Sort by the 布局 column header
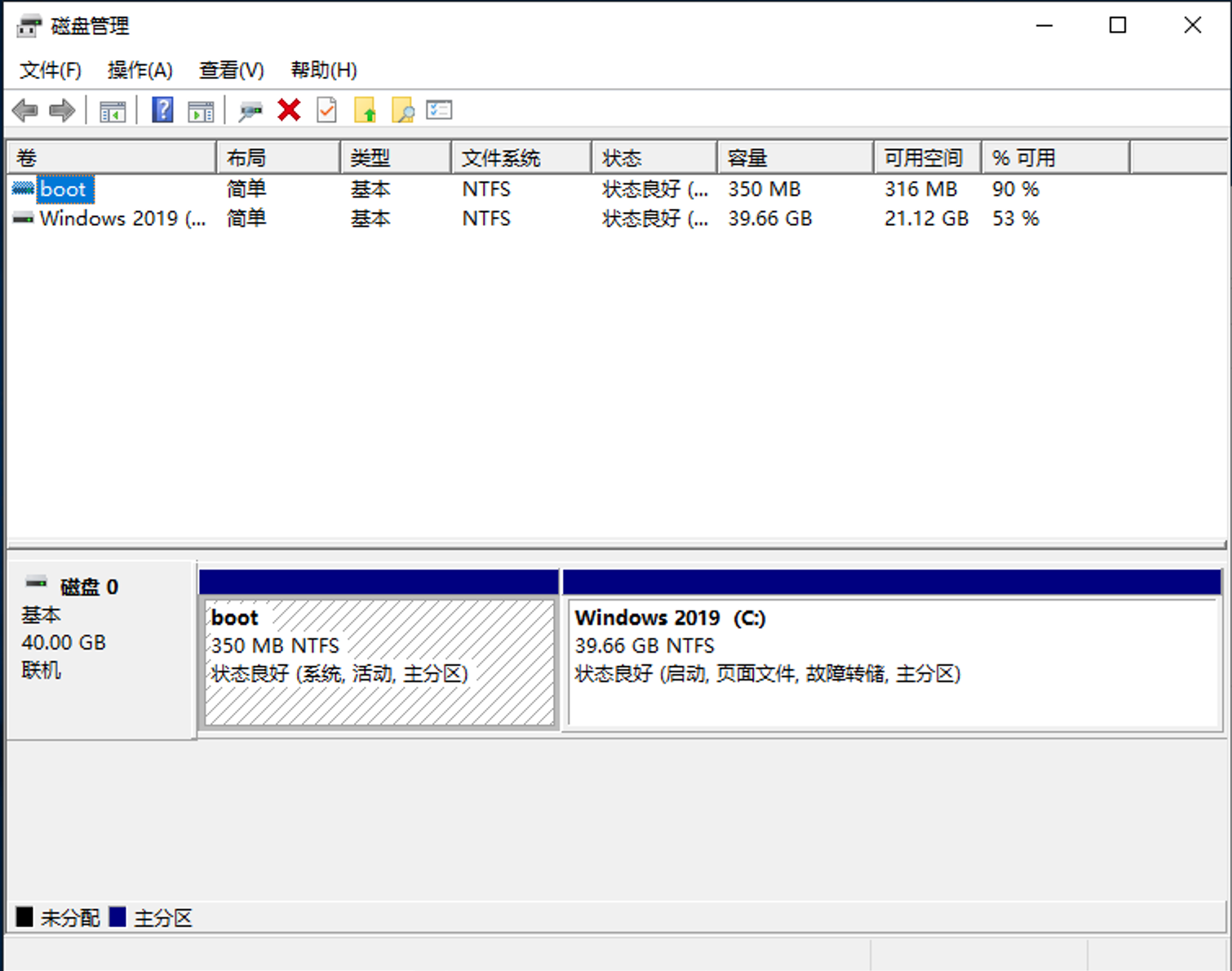Image resolution: width=1232 pixels, height=971 pixels. pyautogui.click(x=278, y=157)
